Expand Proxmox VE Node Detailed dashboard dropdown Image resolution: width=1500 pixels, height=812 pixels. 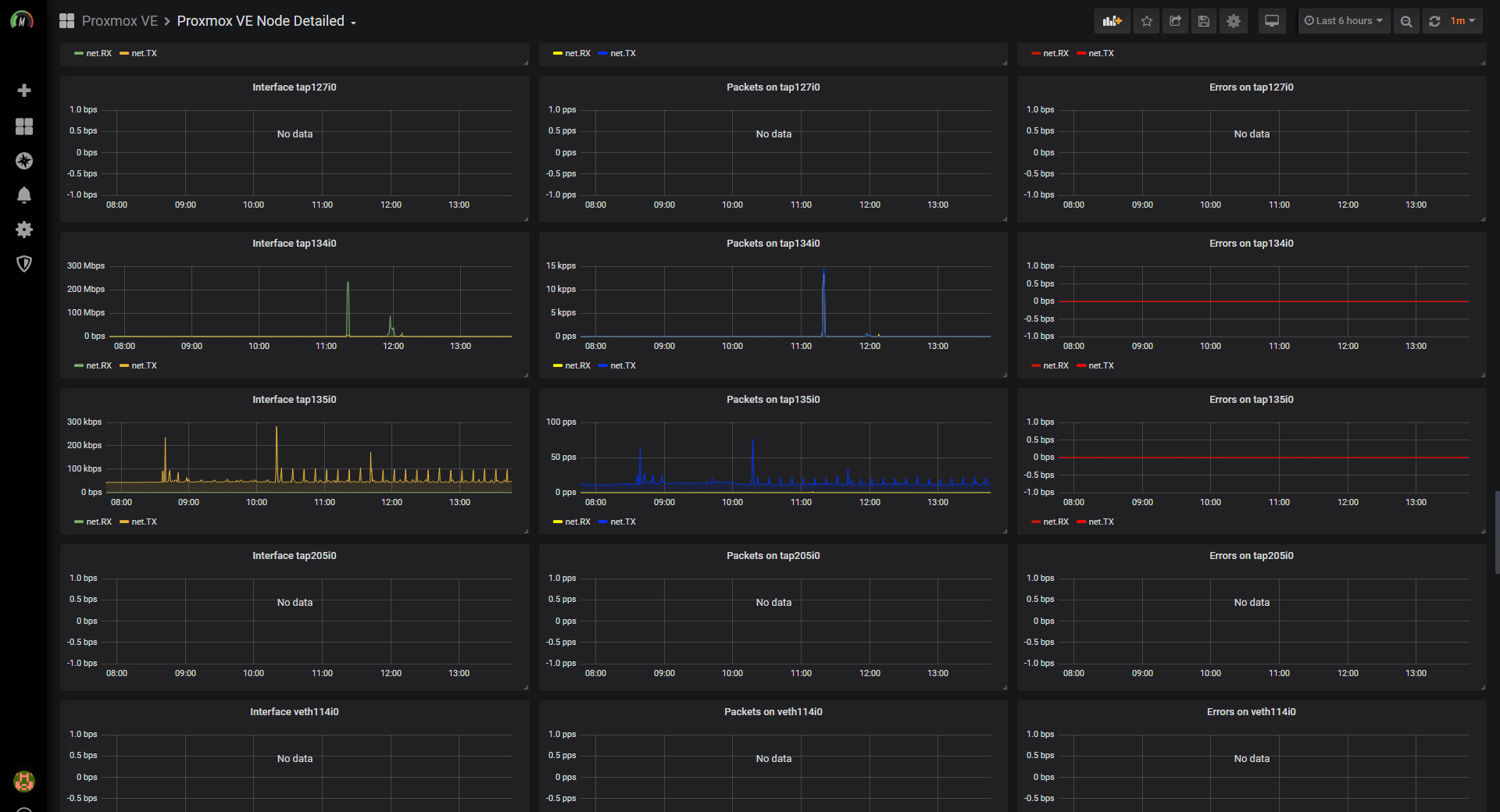click(x=266, y=21)
